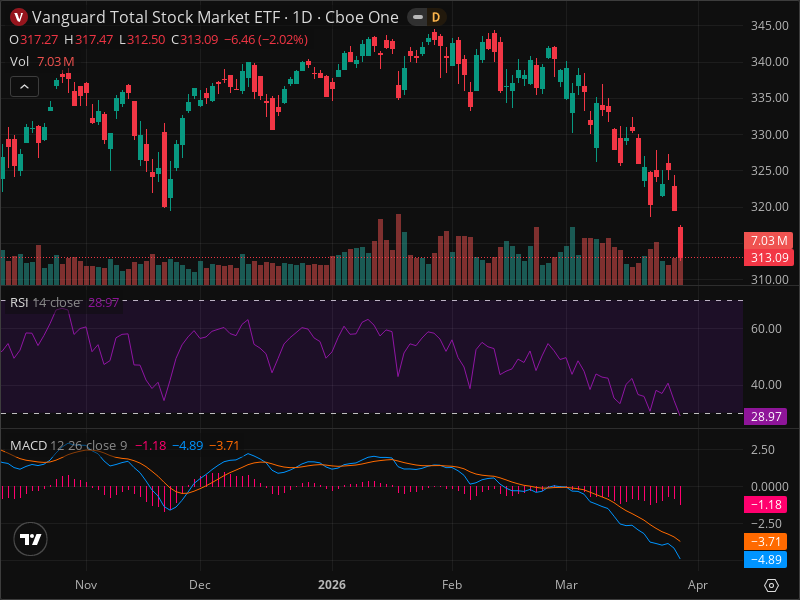Click the Vol 7.03 M indicator legend

coord(42,62)
